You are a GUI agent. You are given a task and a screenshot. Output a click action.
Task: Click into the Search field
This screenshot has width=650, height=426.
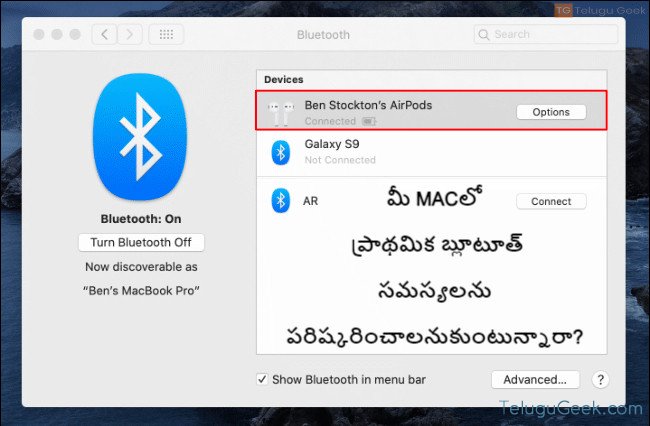(546, 34)
